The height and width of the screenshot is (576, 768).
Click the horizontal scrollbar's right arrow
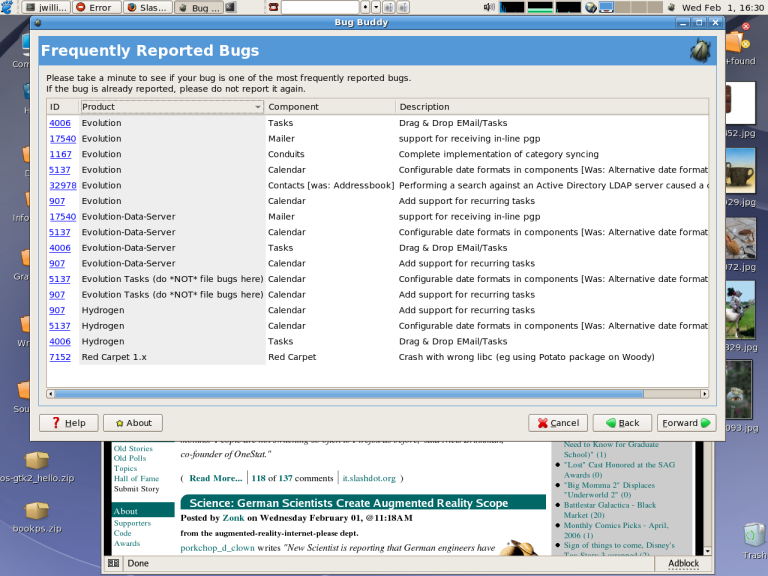point(704,394)
